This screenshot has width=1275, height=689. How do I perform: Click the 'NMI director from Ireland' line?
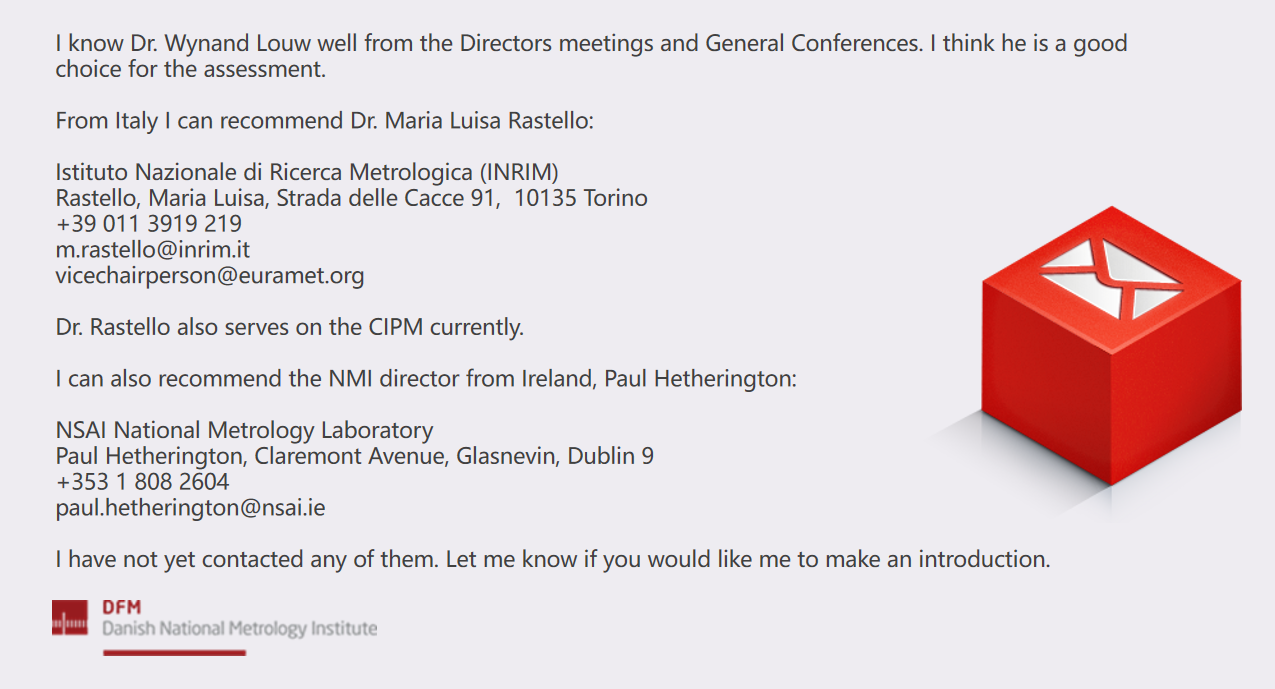426,379
